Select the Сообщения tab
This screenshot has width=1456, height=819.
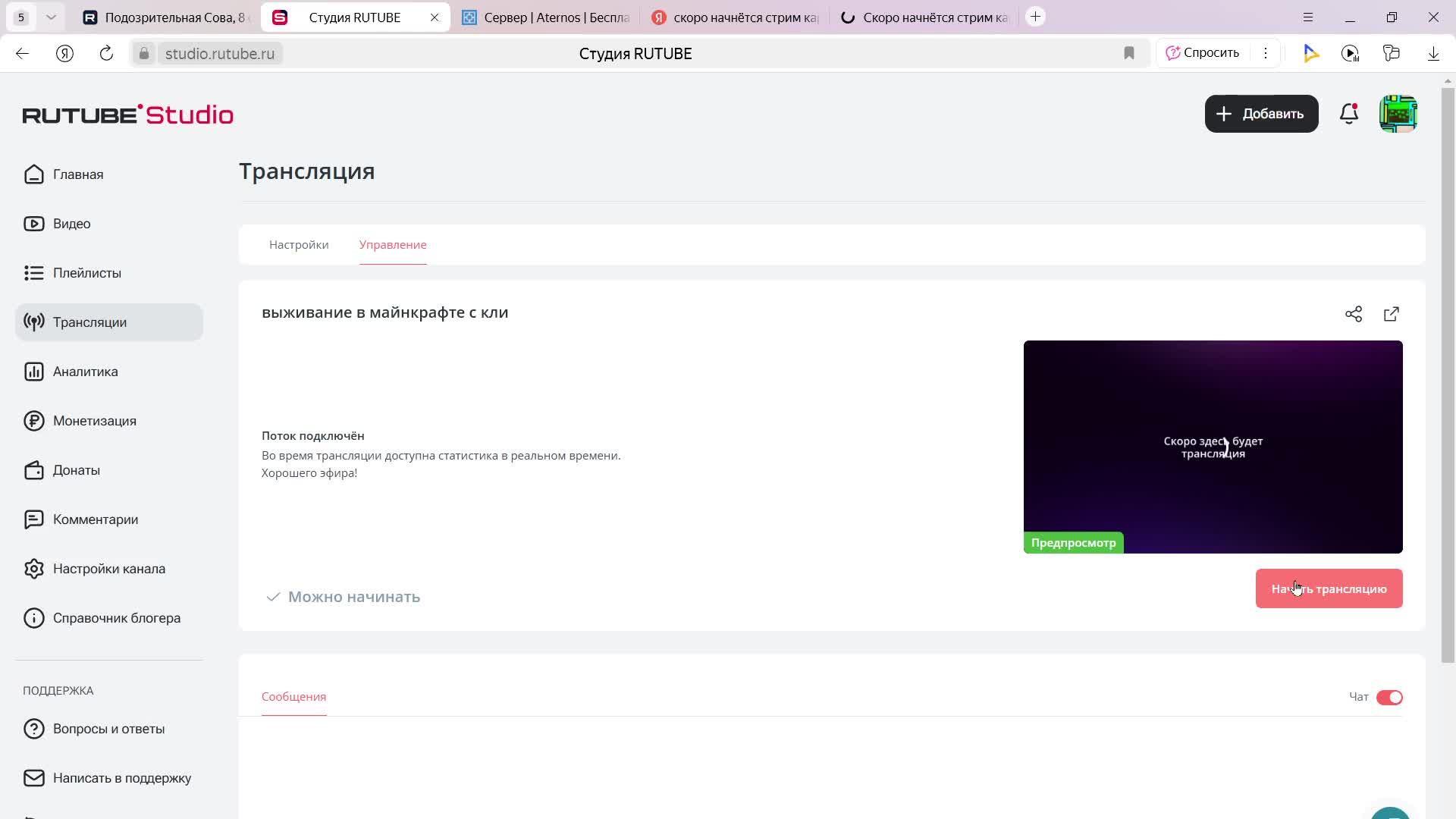pyautogui.click(x=293, y=696)
